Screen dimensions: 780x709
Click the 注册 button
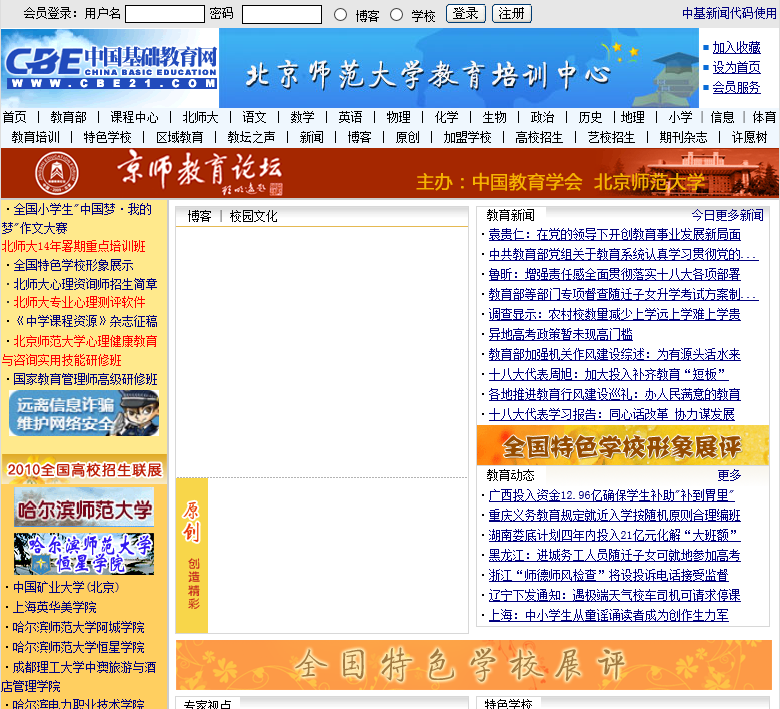coord(512,13)
